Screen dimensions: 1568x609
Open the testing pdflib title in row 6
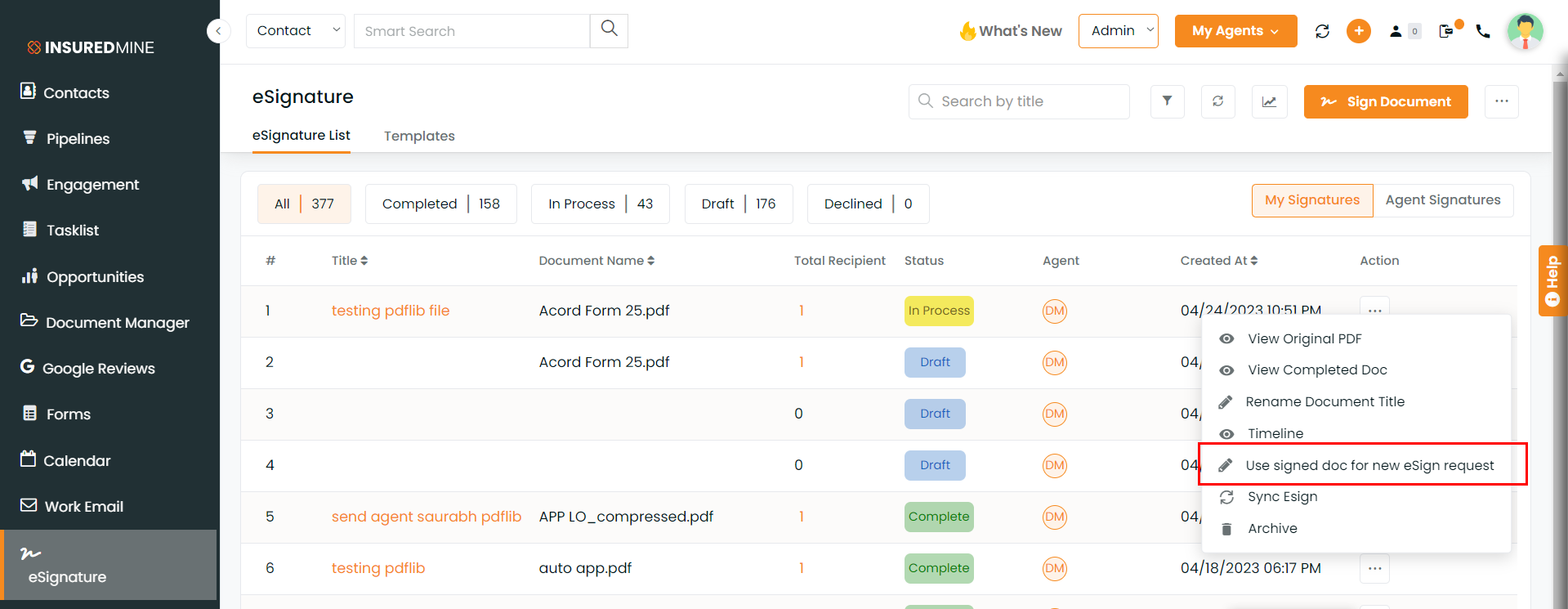coord(378,568)
